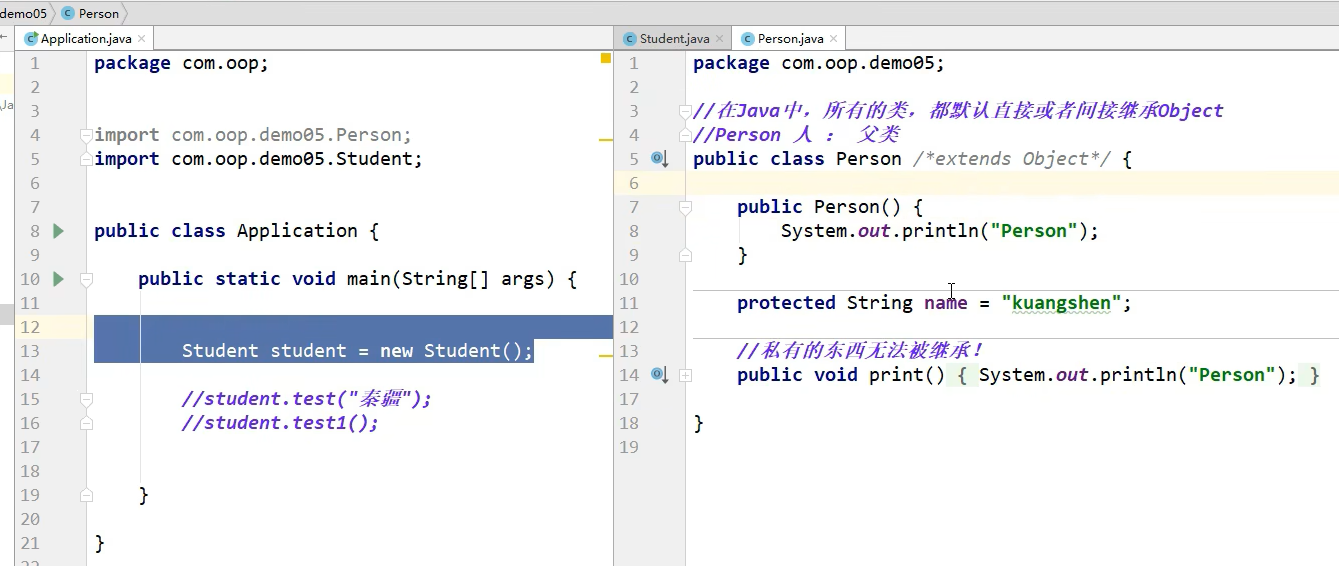Click 'Student' type in line 13 declaration

tap(220, 351)
